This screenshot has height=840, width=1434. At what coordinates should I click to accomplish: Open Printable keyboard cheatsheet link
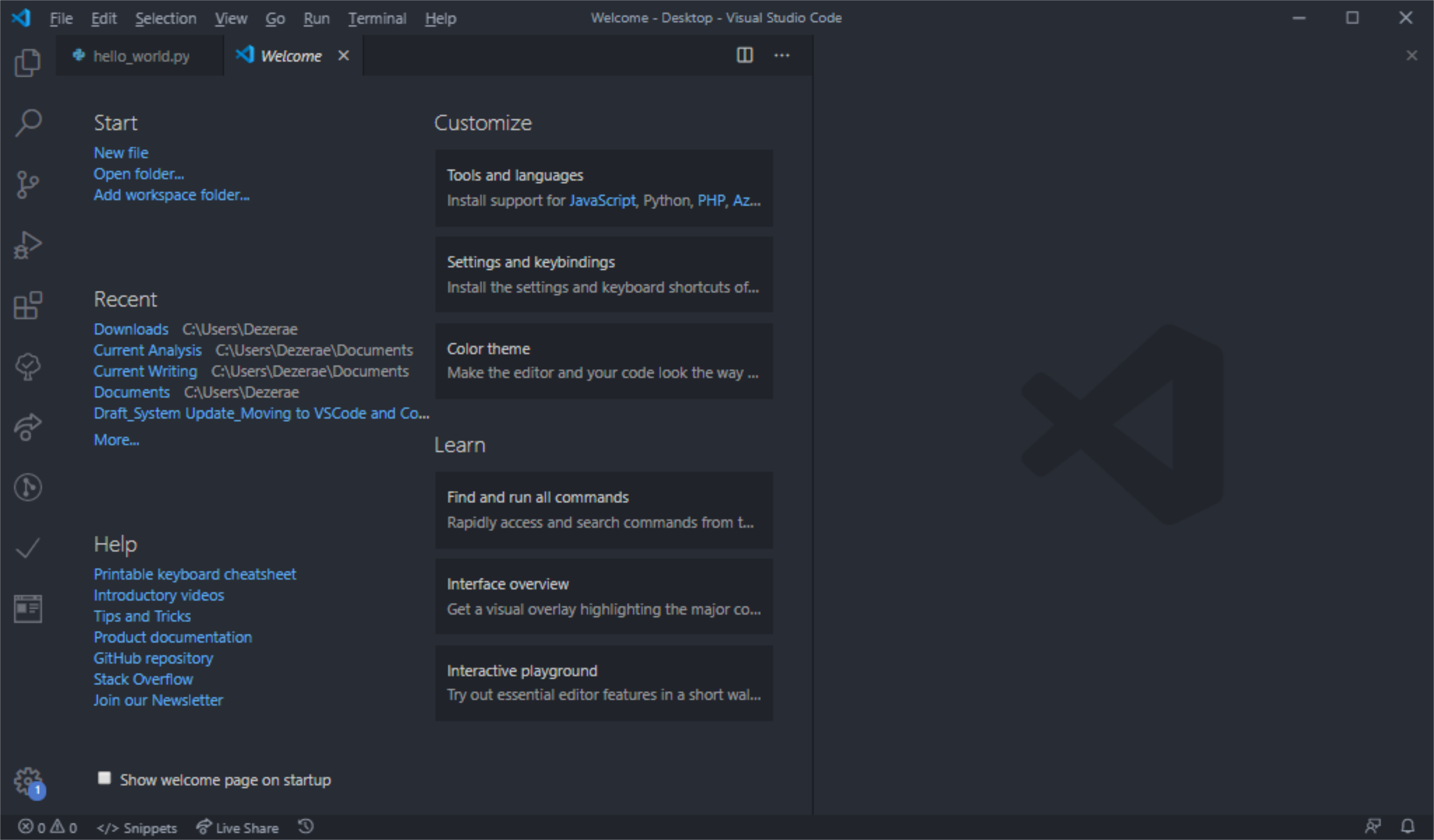tap(195, 575)
